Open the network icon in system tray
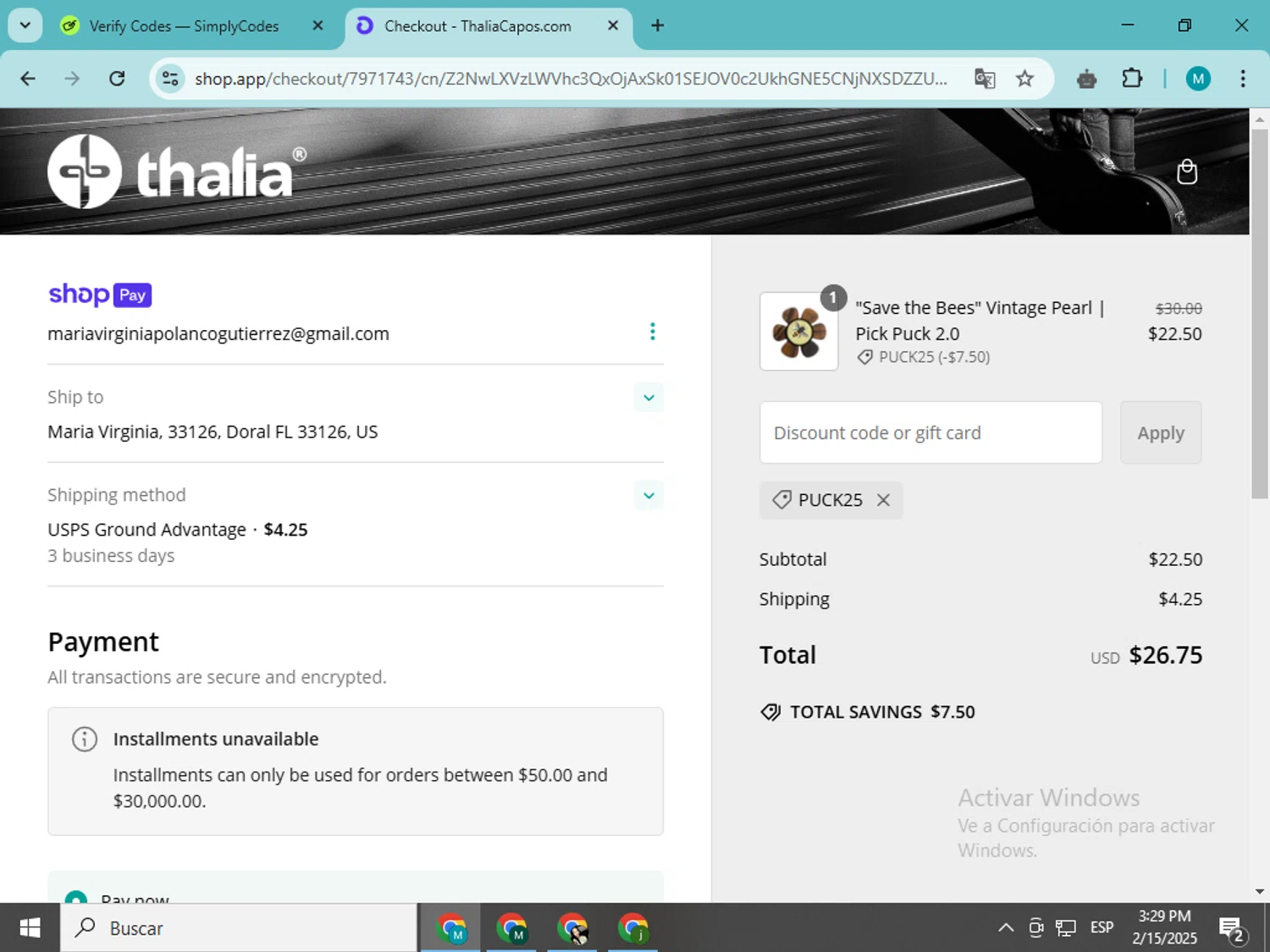 coord(1065,928)
